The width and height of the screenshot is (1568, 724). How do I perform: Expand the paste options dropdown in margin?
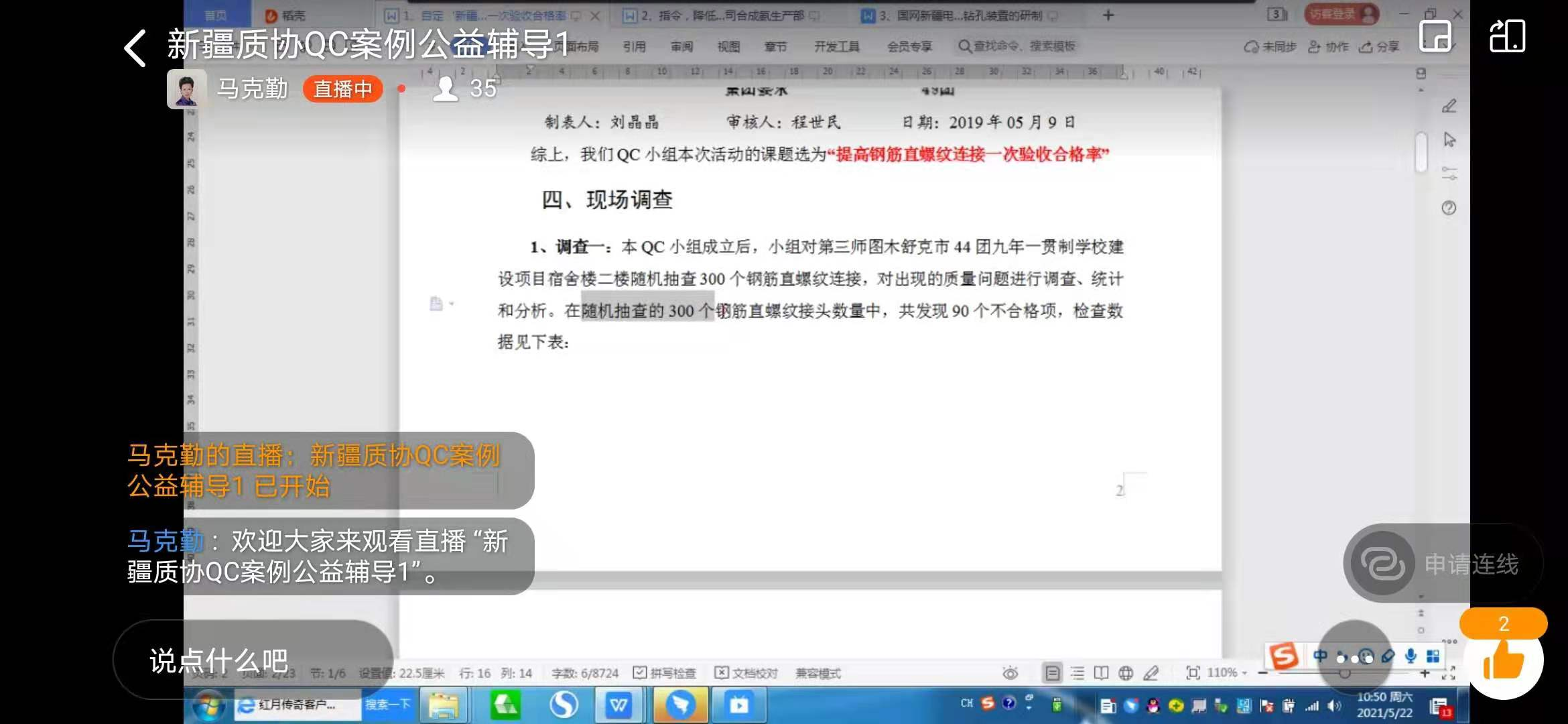452,304
